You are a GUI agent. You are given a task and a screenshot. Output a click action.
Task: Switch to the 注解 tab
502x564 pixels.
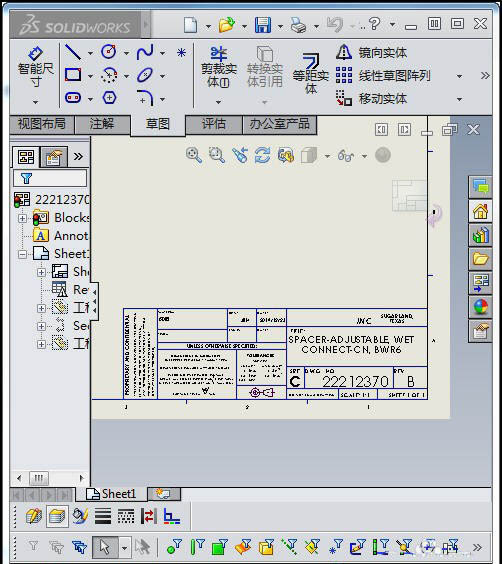coord(102,124)
